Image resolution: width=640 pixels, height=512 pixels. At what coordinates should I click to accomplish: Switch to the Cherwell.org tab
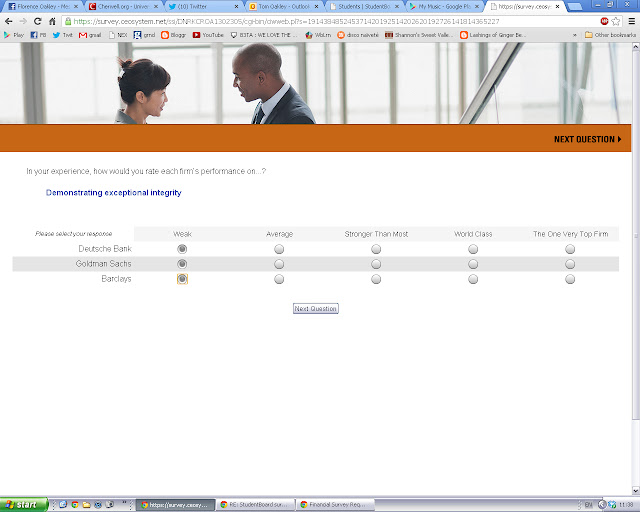(123, 7)
